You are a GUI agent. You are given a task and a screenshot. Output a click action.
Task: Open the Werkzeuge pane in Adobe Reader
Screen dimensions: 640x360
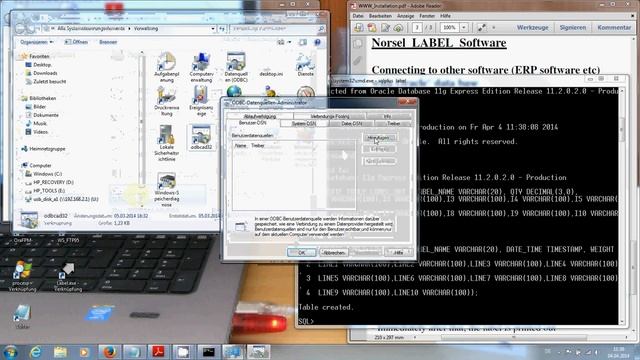point(532,27)
